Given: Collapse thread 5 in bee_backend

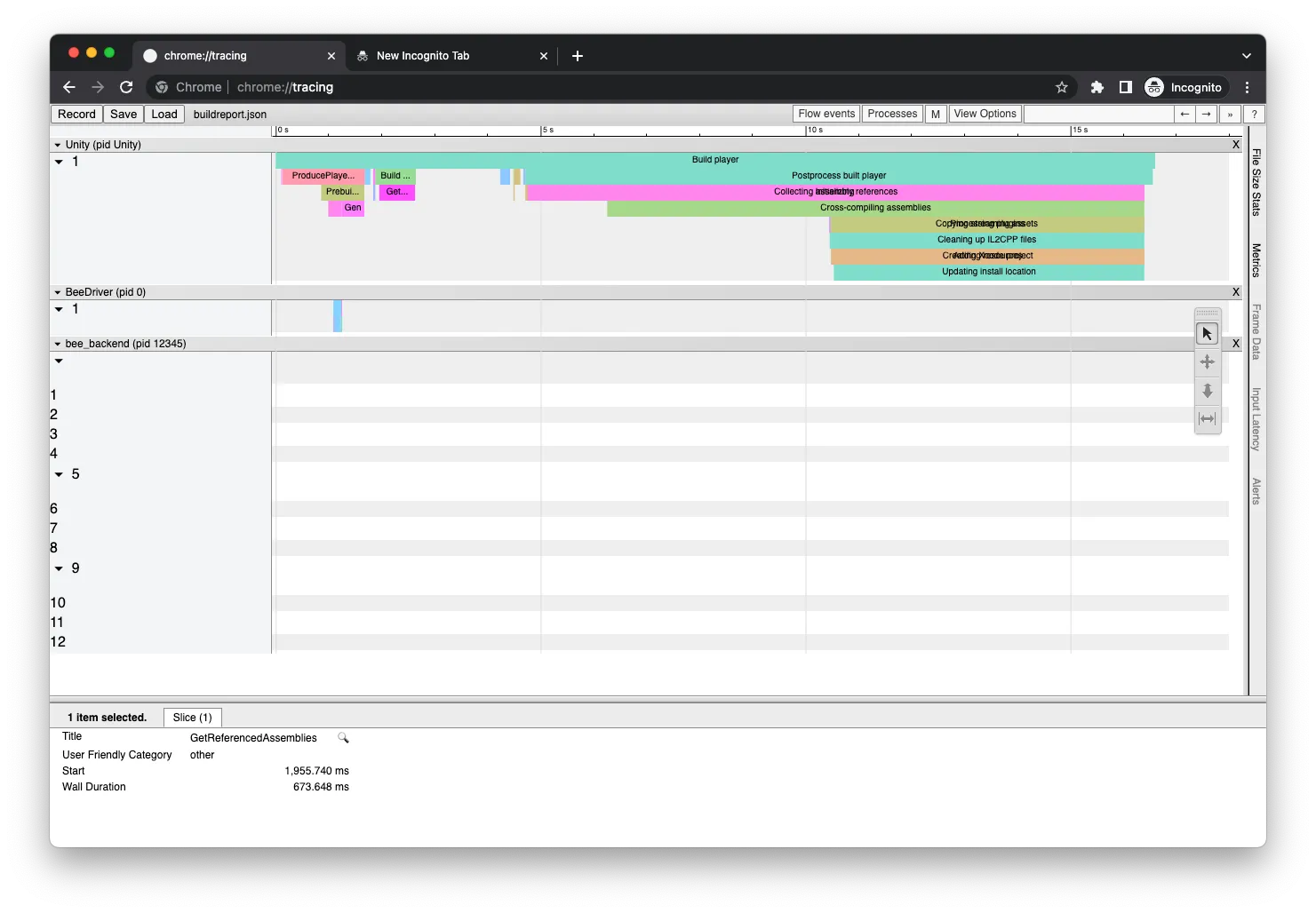Looking at the screenshot, I should click(58, 473).
